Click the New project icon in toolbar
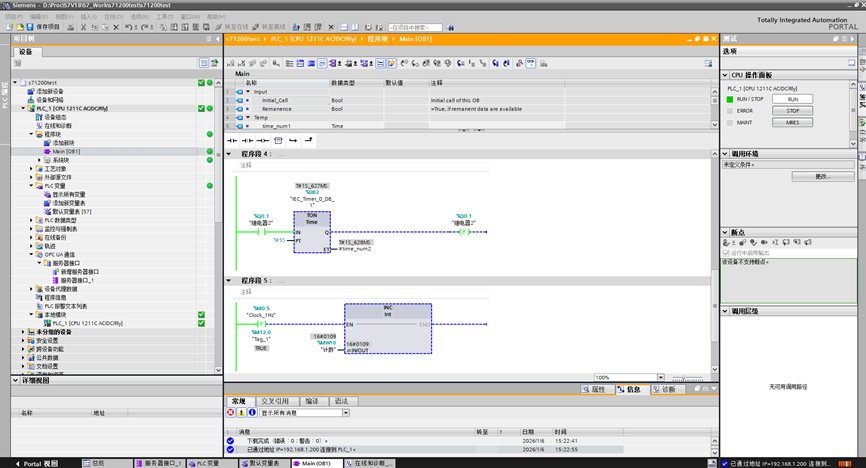Viewport: 866px width, 468px height. point(9,27)
